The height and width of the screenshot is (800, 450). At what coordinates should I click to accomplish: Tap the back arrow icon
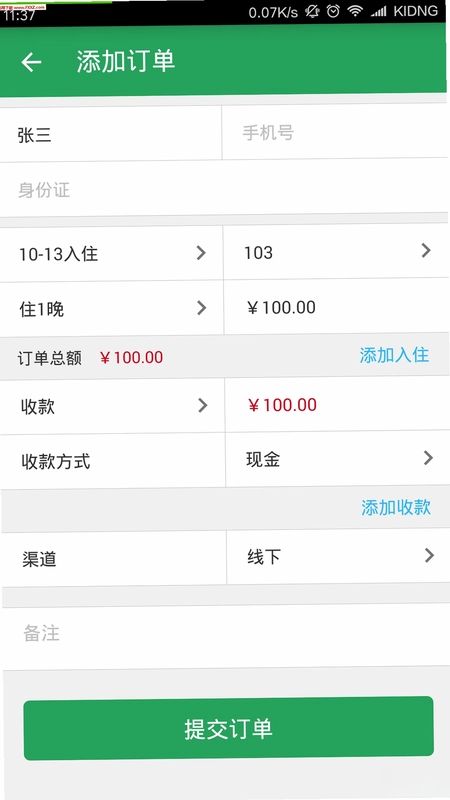click(31, 62)
